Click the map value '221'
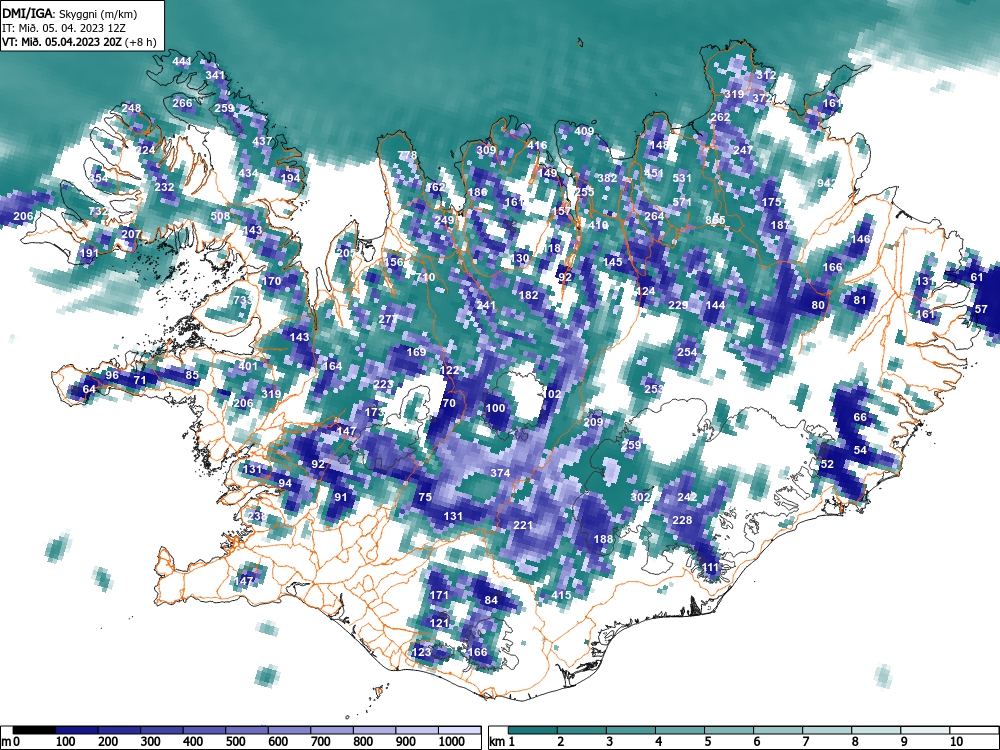The image size is (1000, 750). point(523,525)
